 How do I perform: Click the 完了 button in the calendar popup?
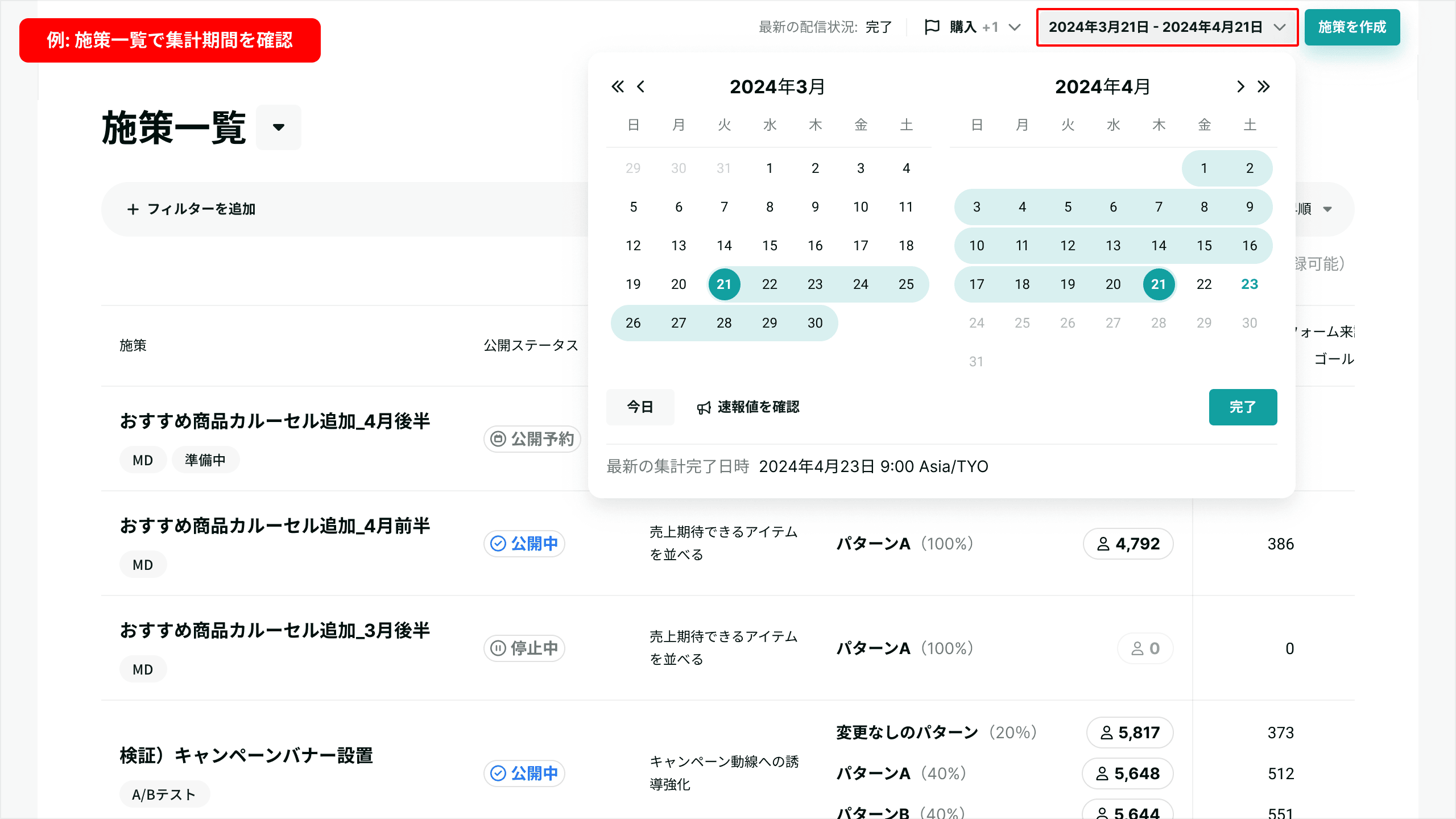pyautogui.click(x=1243, y=407)
